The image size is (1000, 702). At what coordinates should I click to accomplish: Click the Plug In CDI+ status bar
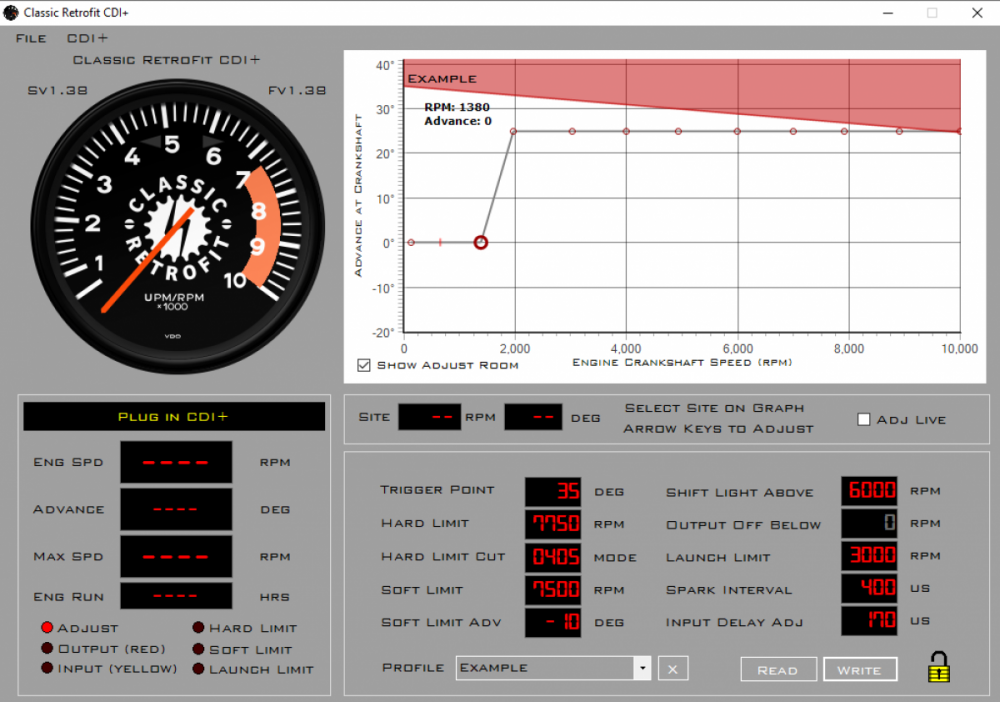pos(174,416)
